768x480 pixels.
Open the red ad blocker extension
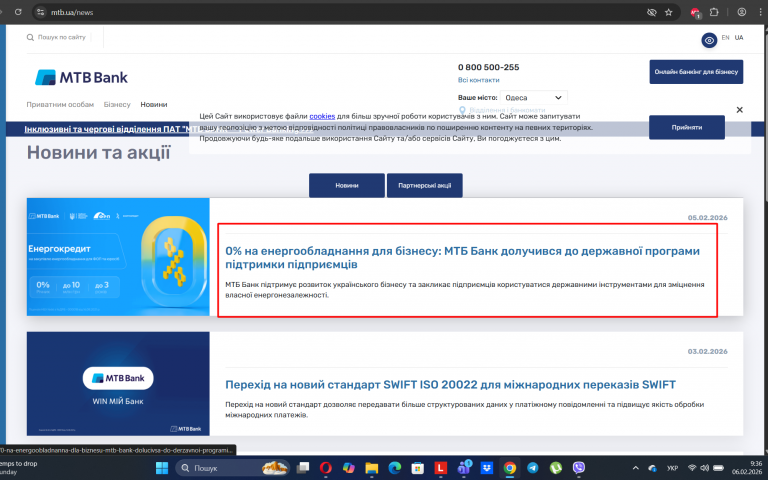click(x=695, y=13)
